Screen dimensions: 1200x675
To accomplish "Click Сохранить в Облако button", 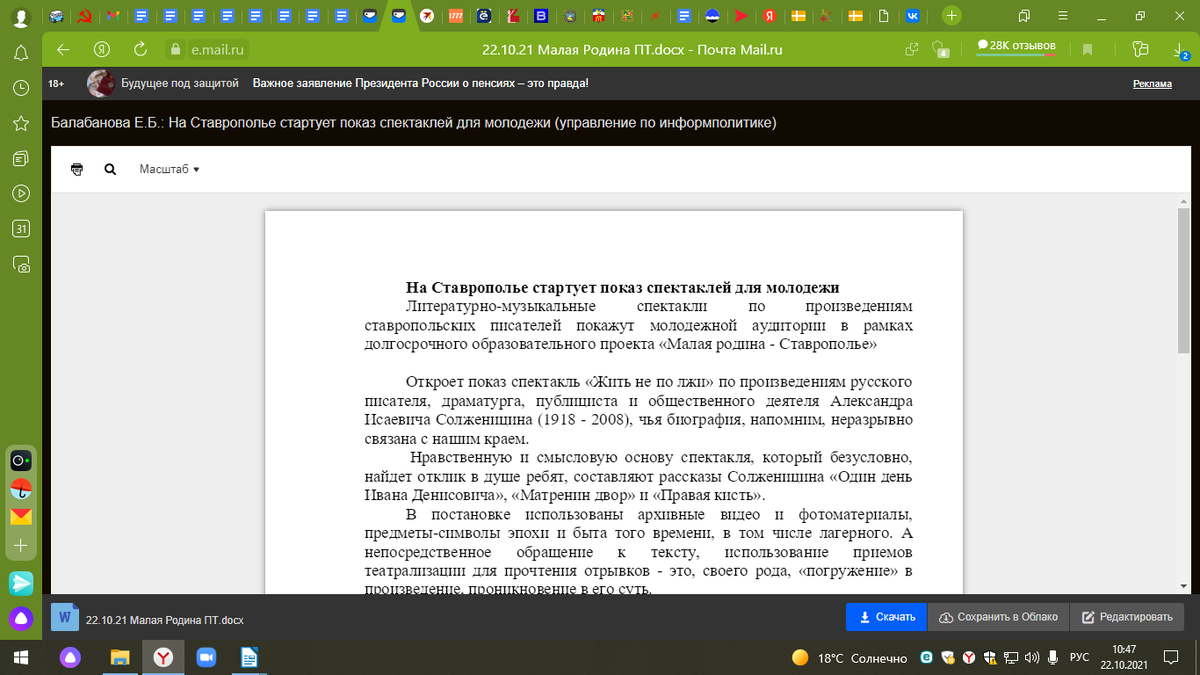I will coord(998,617).
